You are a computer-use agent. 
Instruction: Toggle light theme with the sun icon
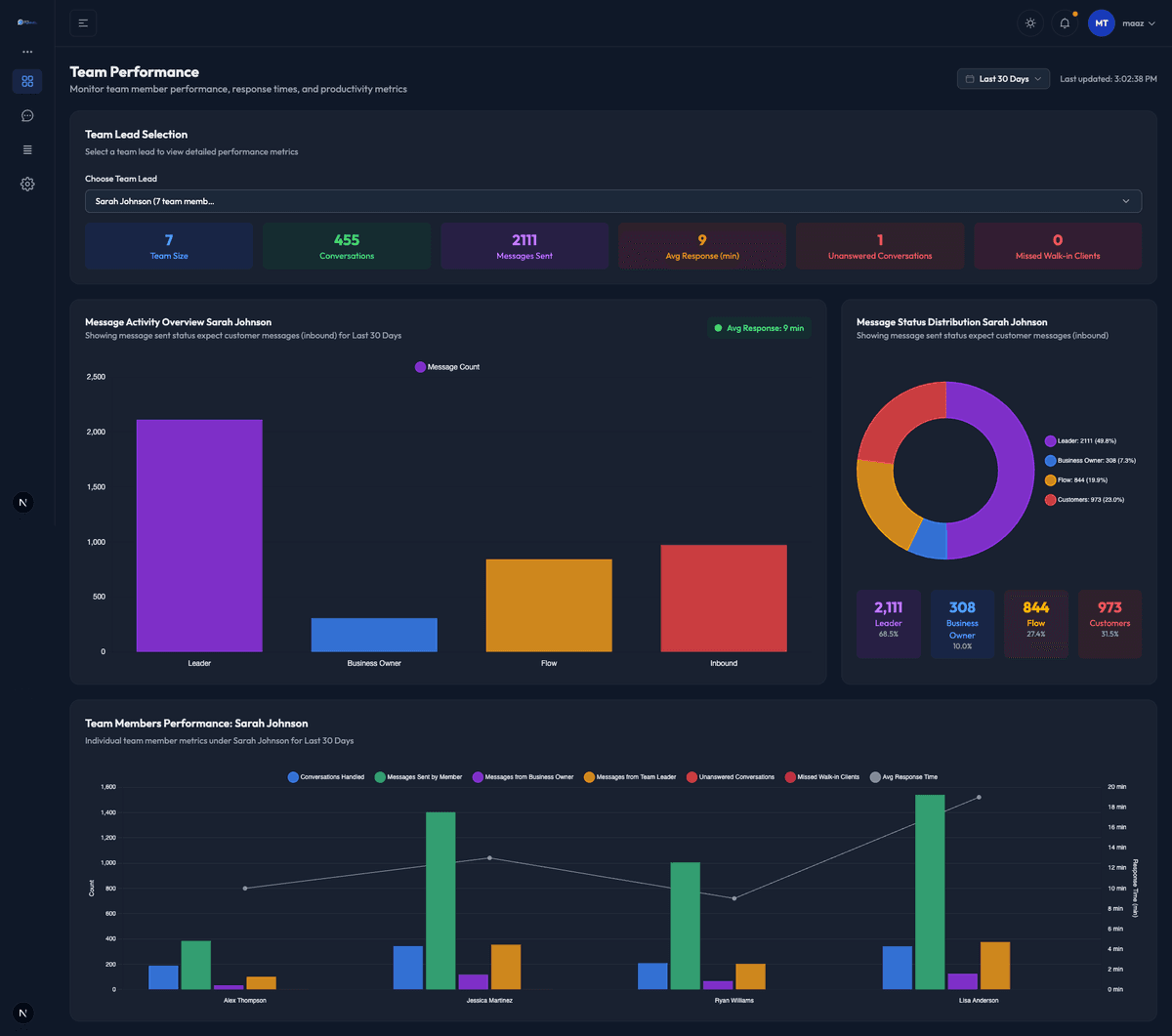point(1029,22)
